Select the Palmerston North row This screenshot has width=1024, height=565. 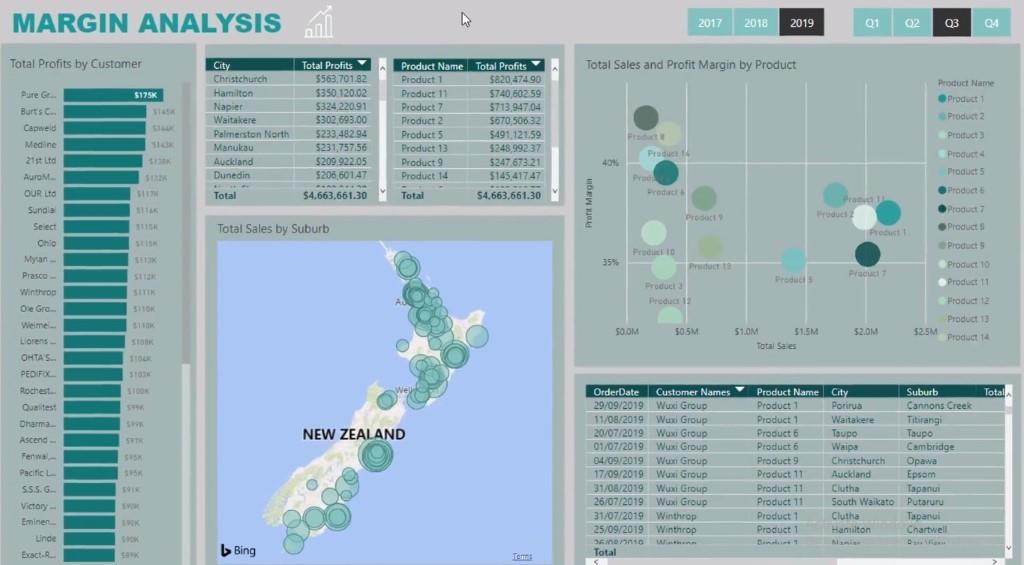(291, 134)
